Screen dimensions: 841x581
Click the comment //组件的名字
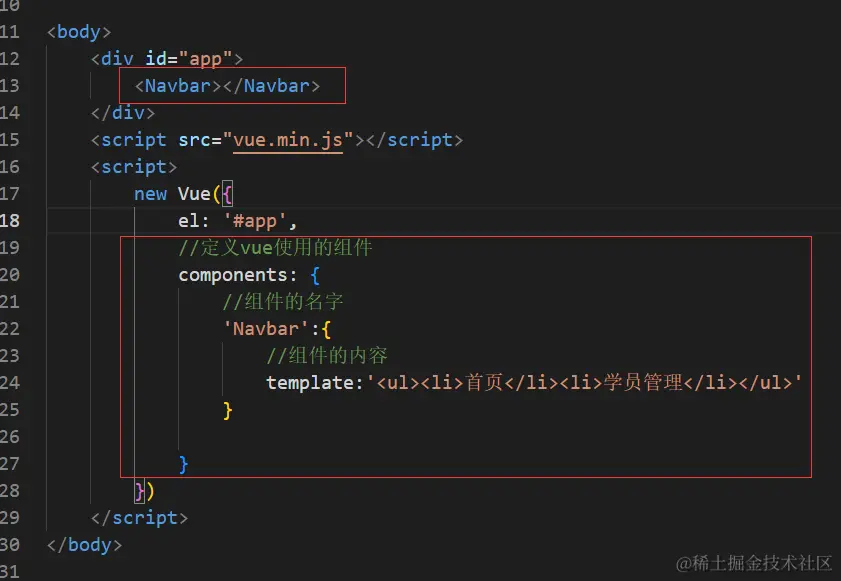[x=283, y=301]
